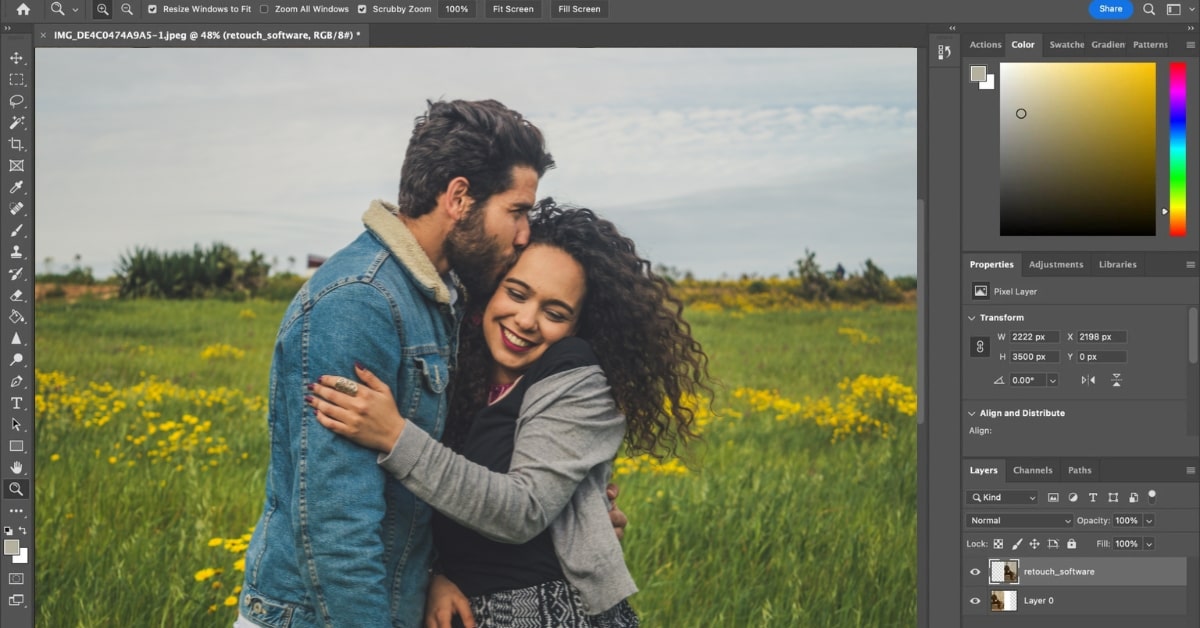Click the Home icon in options bar
Viewport: 1200px width, 628px height.
[23, 9]
